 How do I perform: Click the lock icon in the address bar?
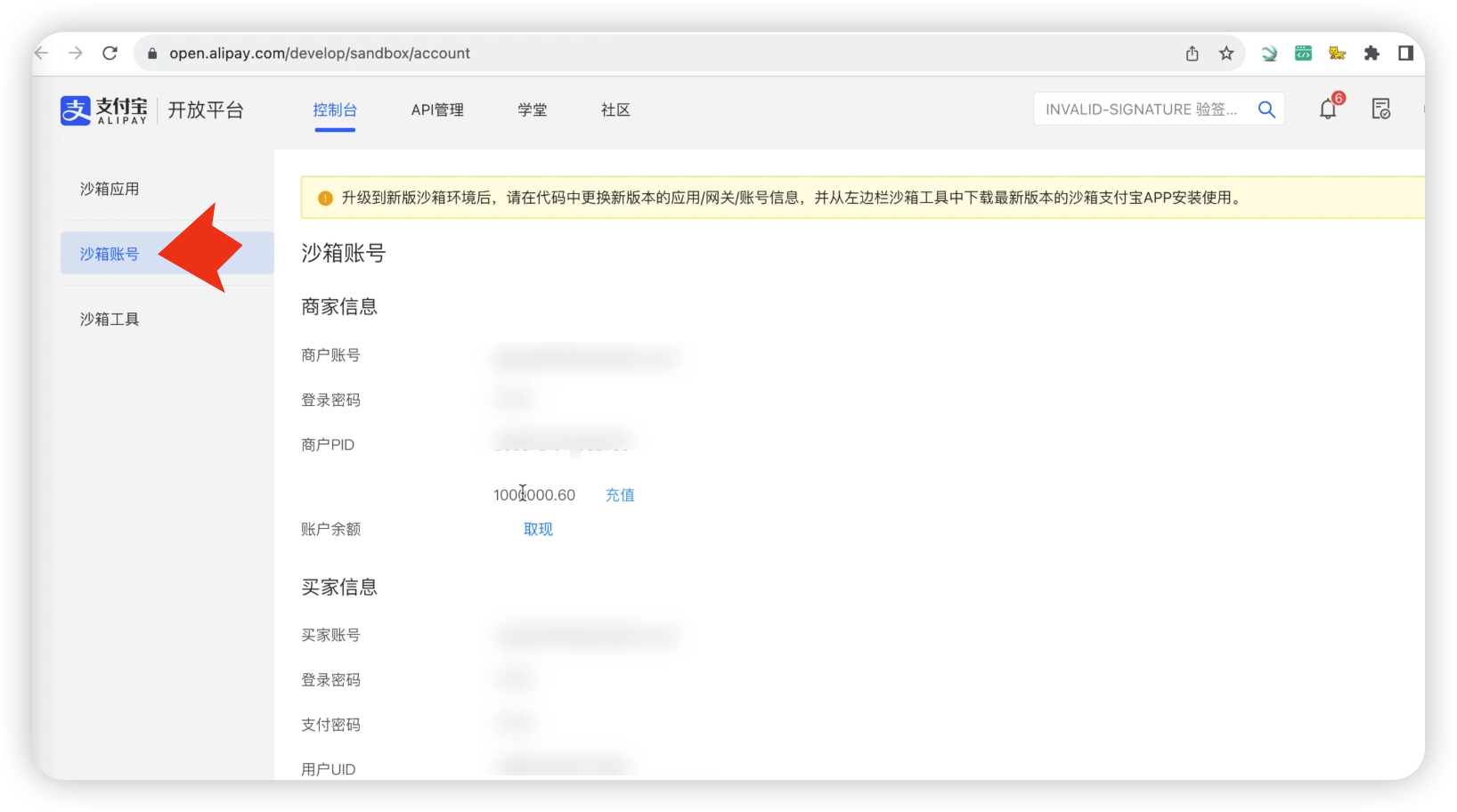pos(152,53)
